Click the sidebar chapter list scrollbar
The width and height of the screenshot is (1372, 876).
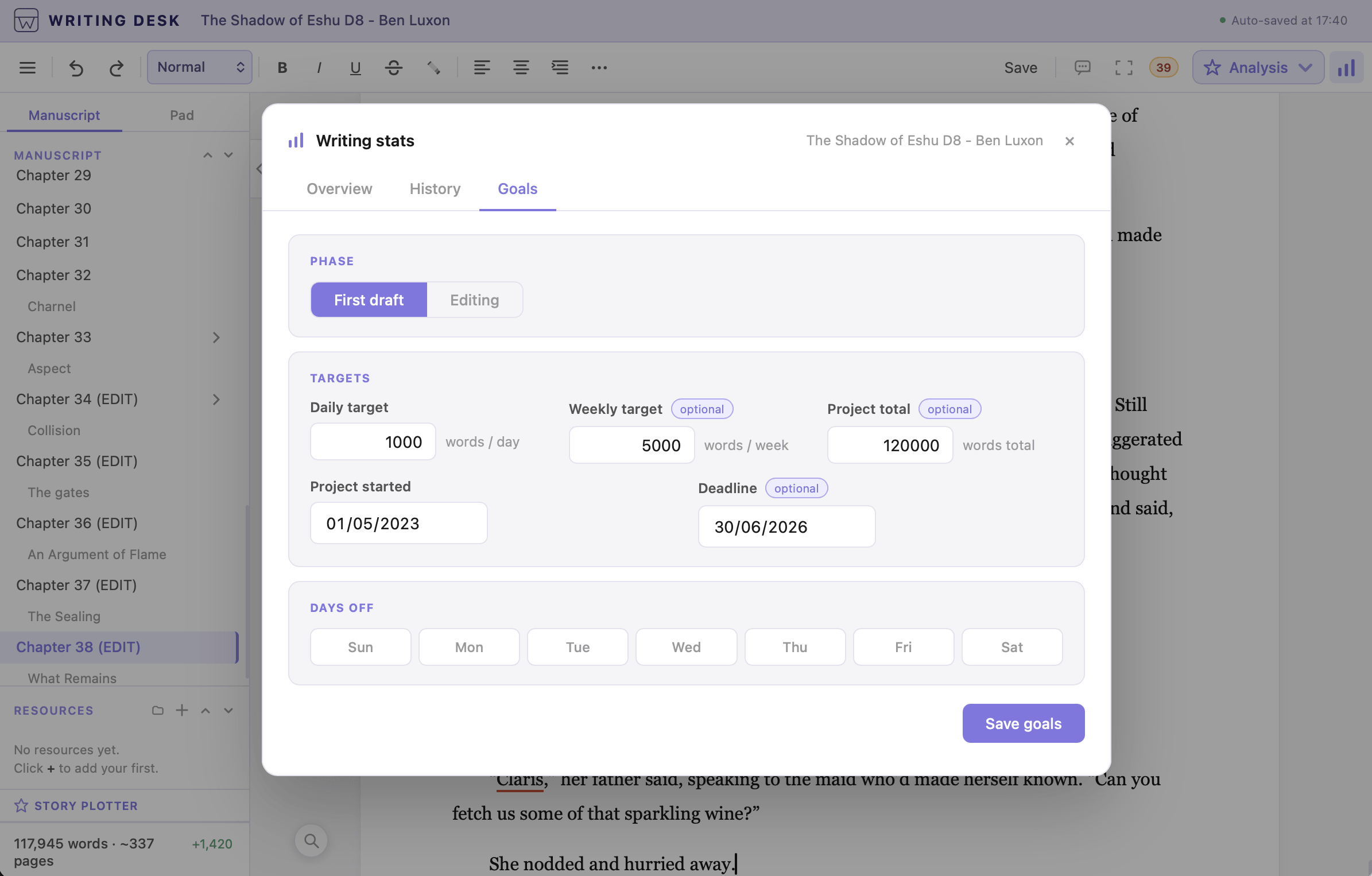(x=247, y=591)
